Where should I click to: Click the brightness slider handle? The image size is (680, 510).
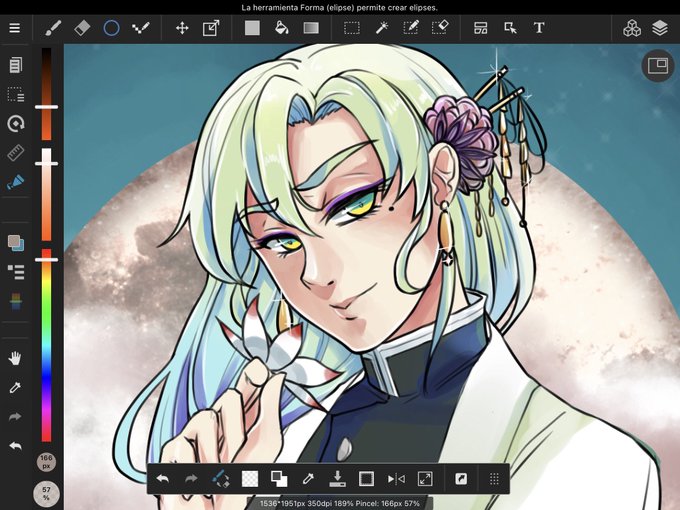46,107
